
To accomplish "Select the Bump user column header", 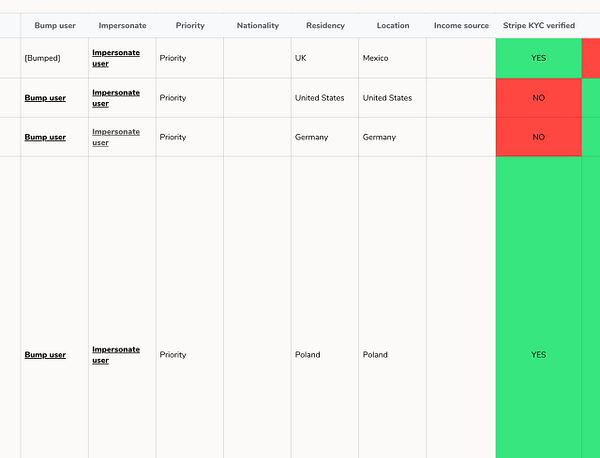I will click(x=55, y=26).
